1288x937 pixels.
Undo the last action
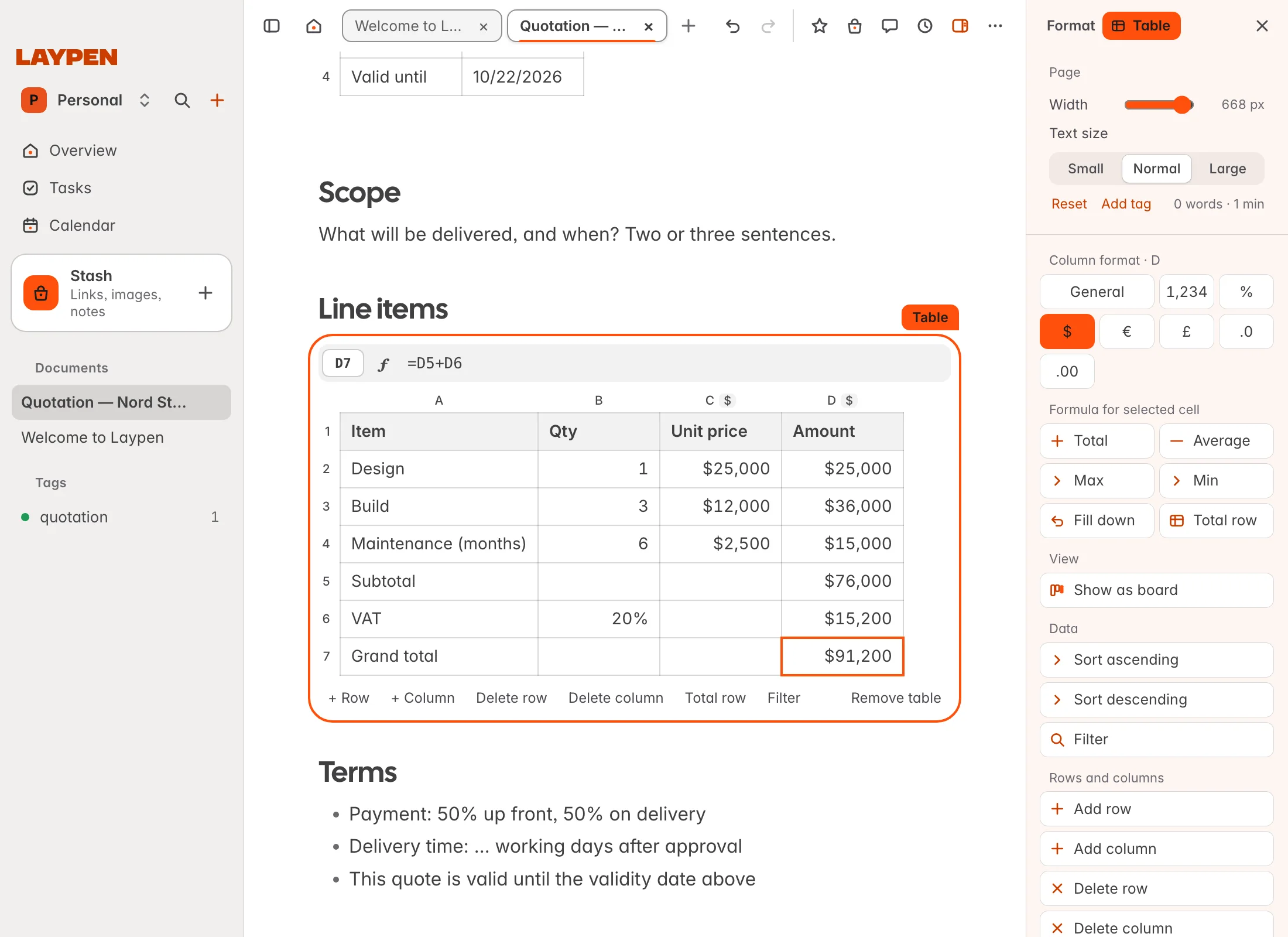click(x=732, y=26)
